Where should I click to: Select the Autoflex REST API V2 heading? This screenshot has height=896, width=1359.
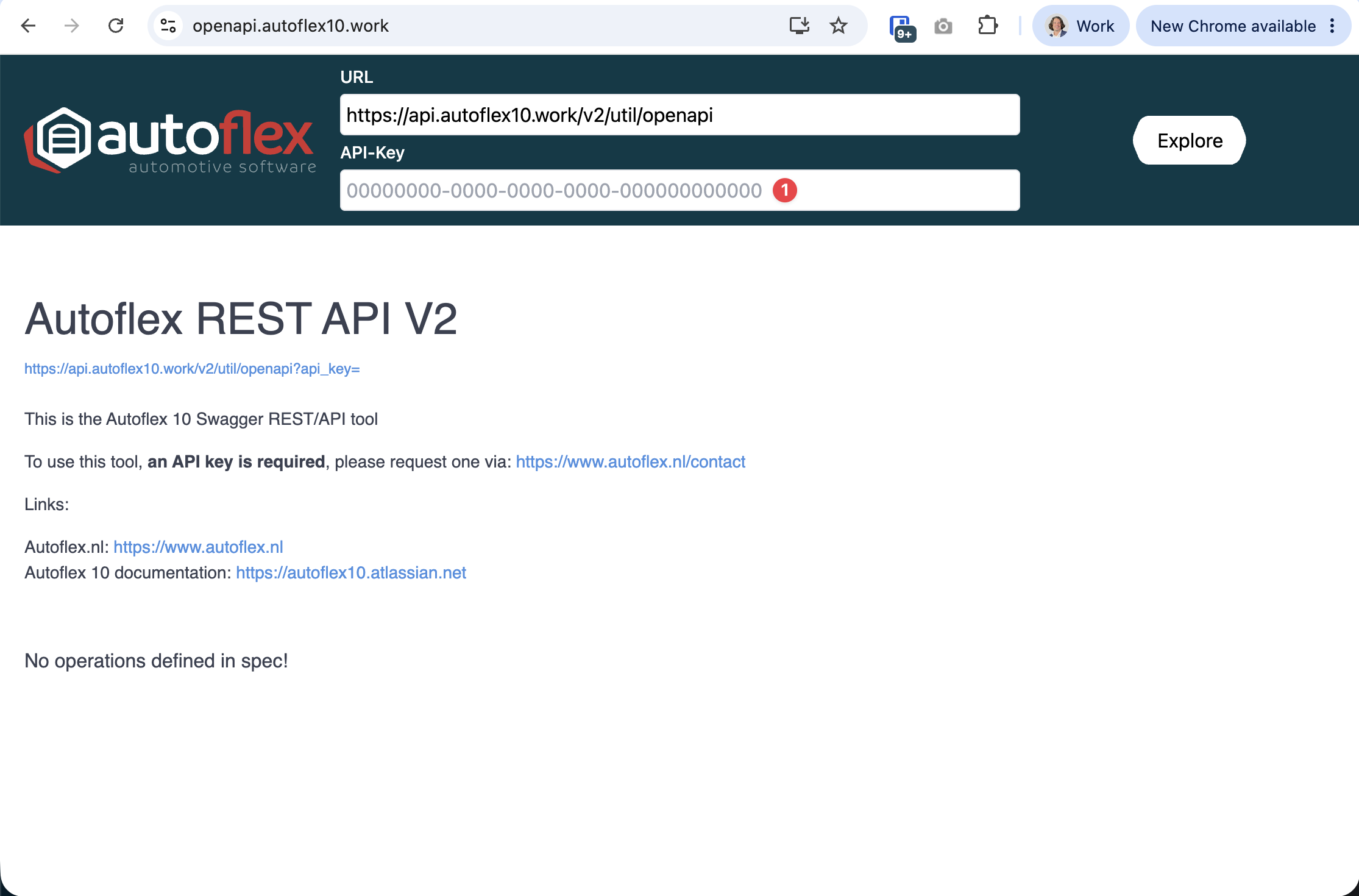[241, 319]
